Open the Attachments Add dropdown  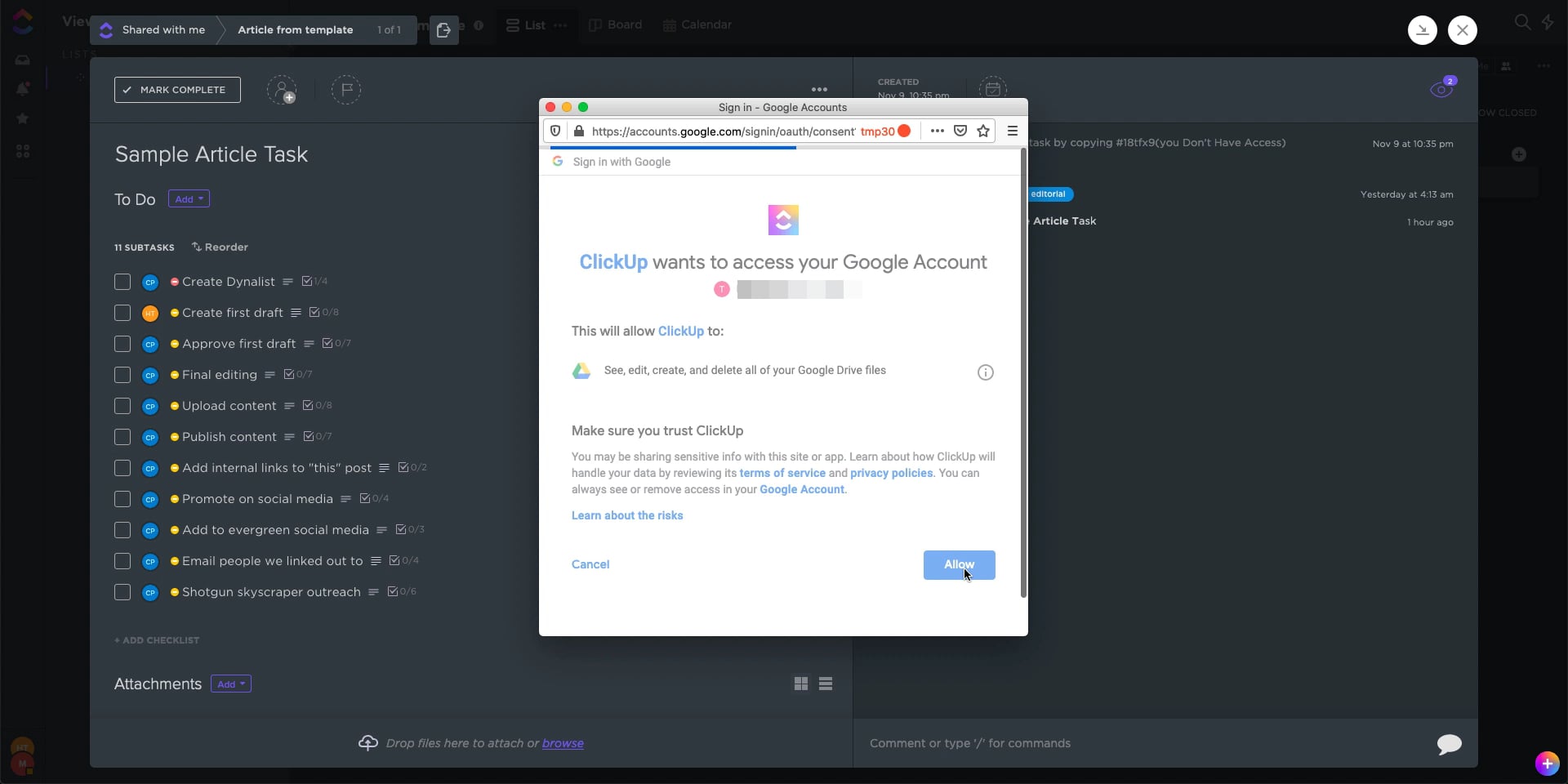(231, 684)
